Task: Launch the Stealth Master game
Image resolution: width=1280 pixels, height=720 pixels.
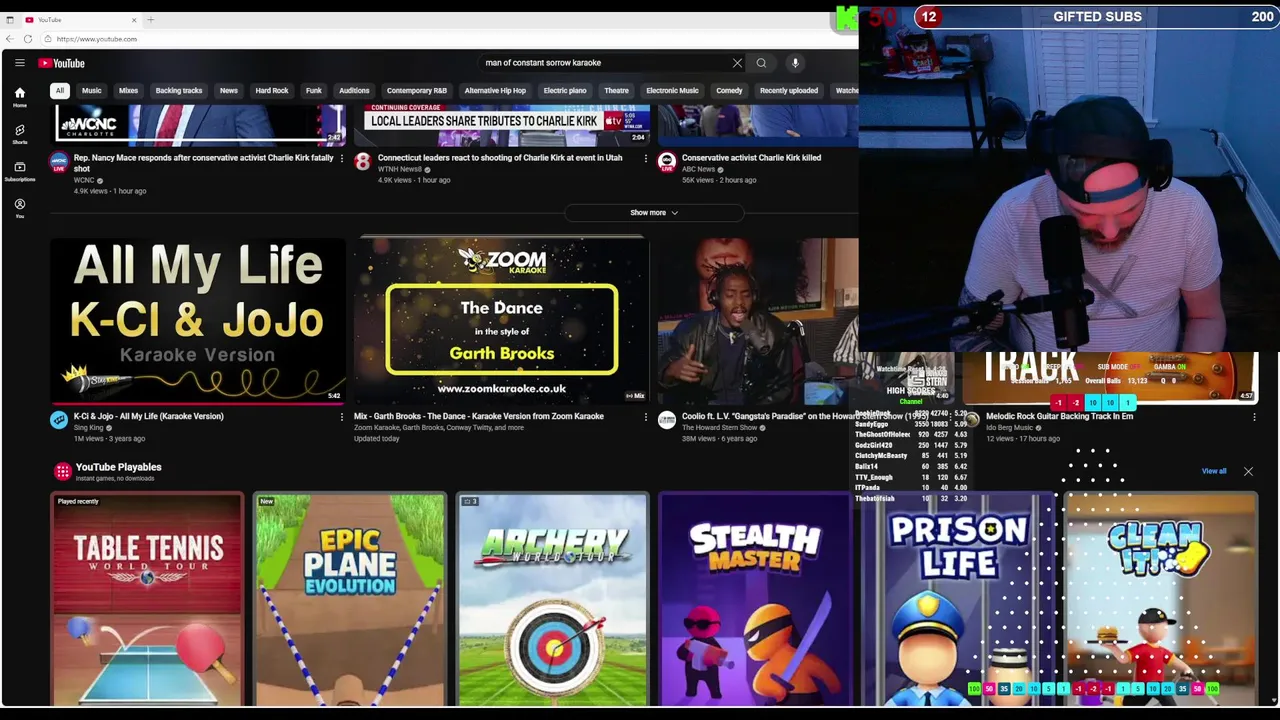Action: click(755, 600)
